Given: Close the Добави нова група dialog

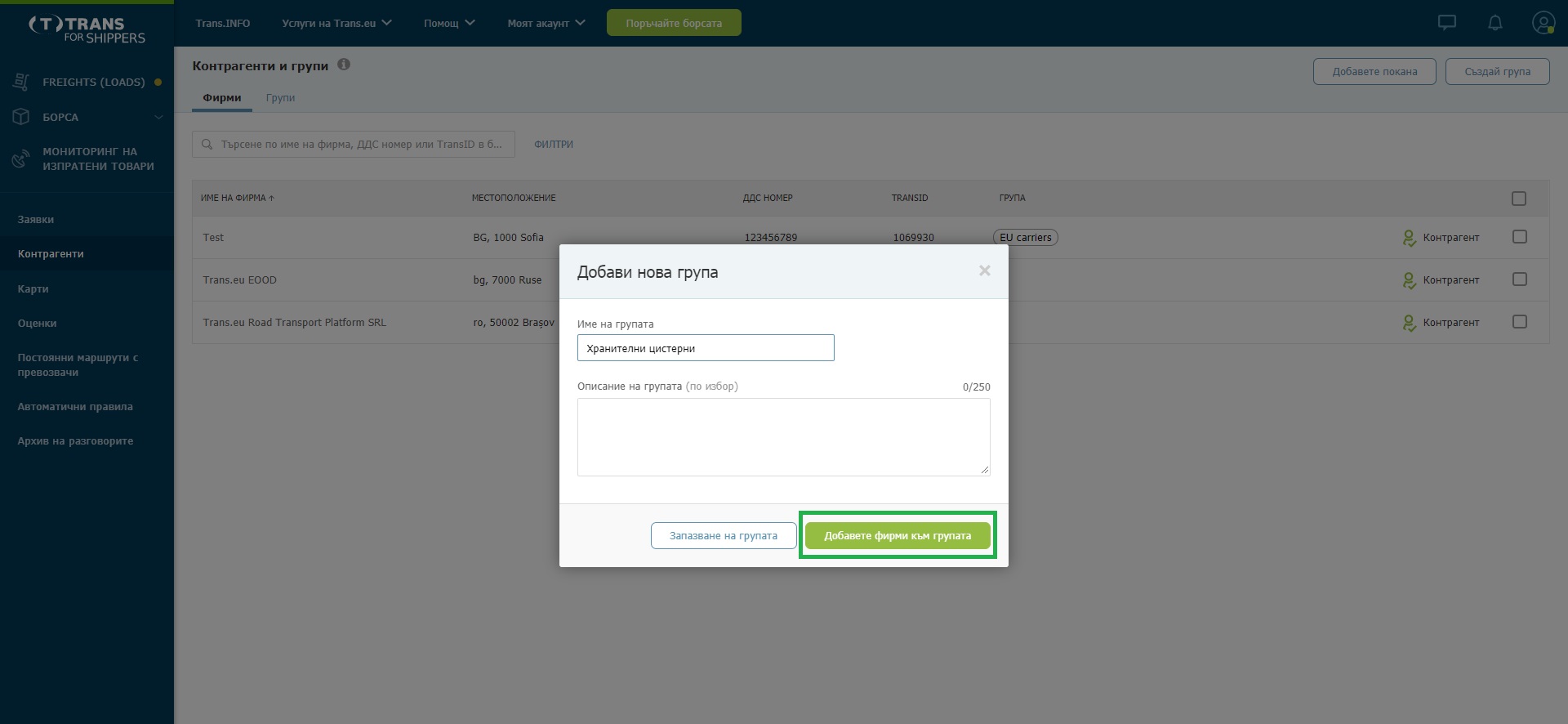Looking at the screenshot, I should pos(985,270).
